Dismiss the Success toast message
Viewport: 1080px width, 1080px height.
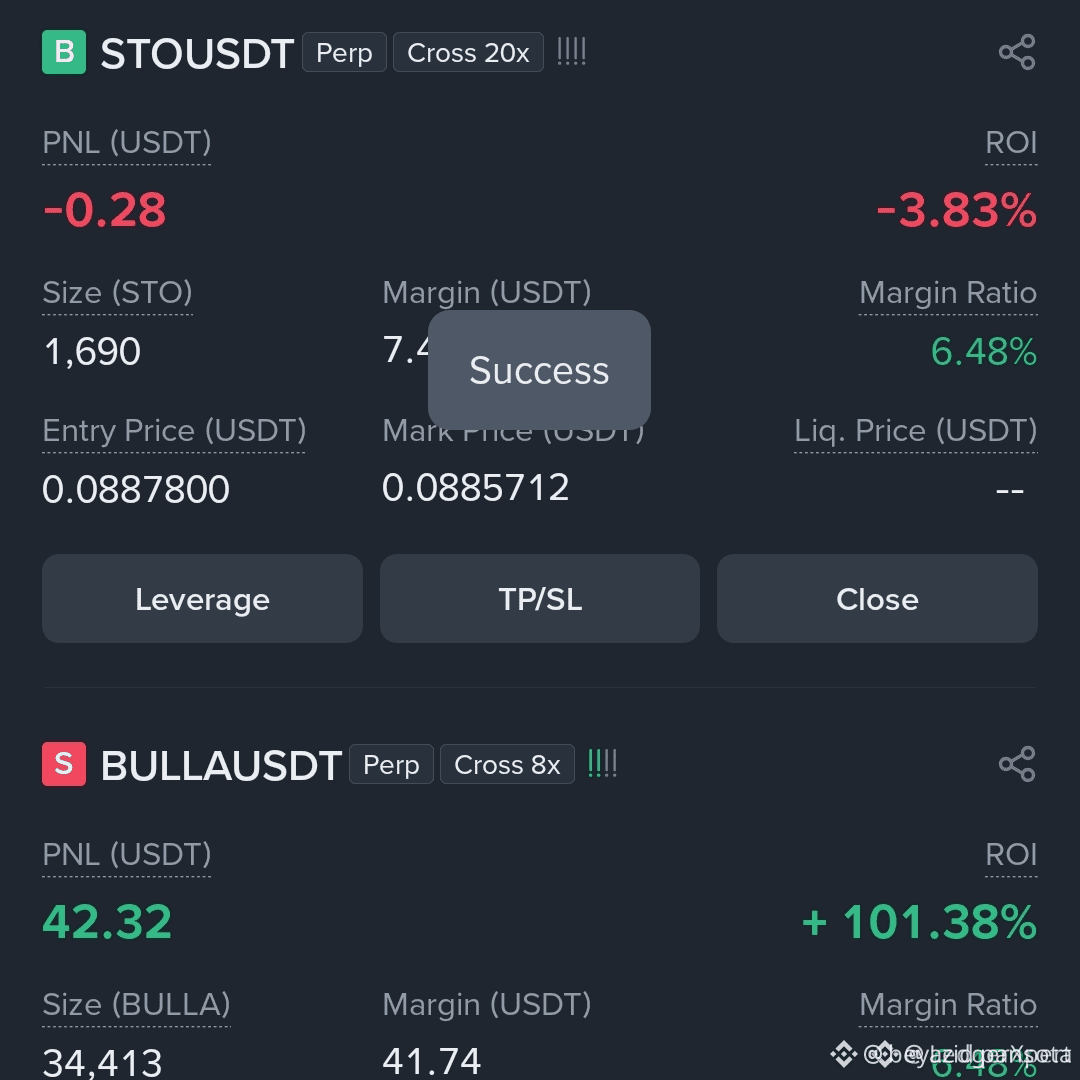click(x=539, y=370)
